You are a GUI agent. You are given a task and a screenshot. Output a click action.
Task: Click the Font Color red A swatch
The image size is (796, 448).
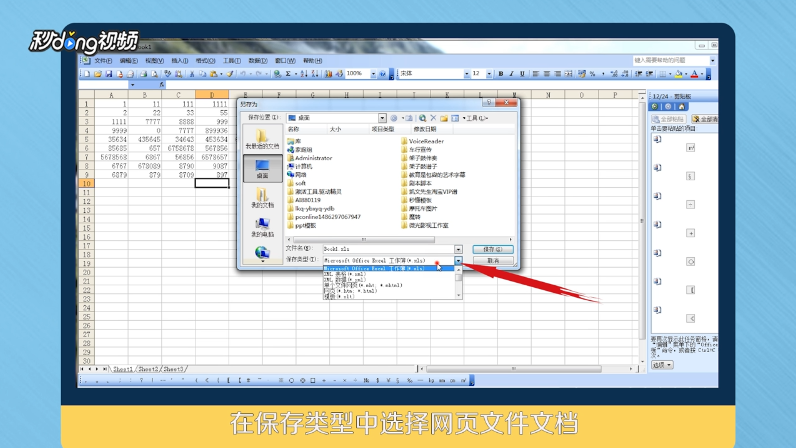(x=694, y=74)
